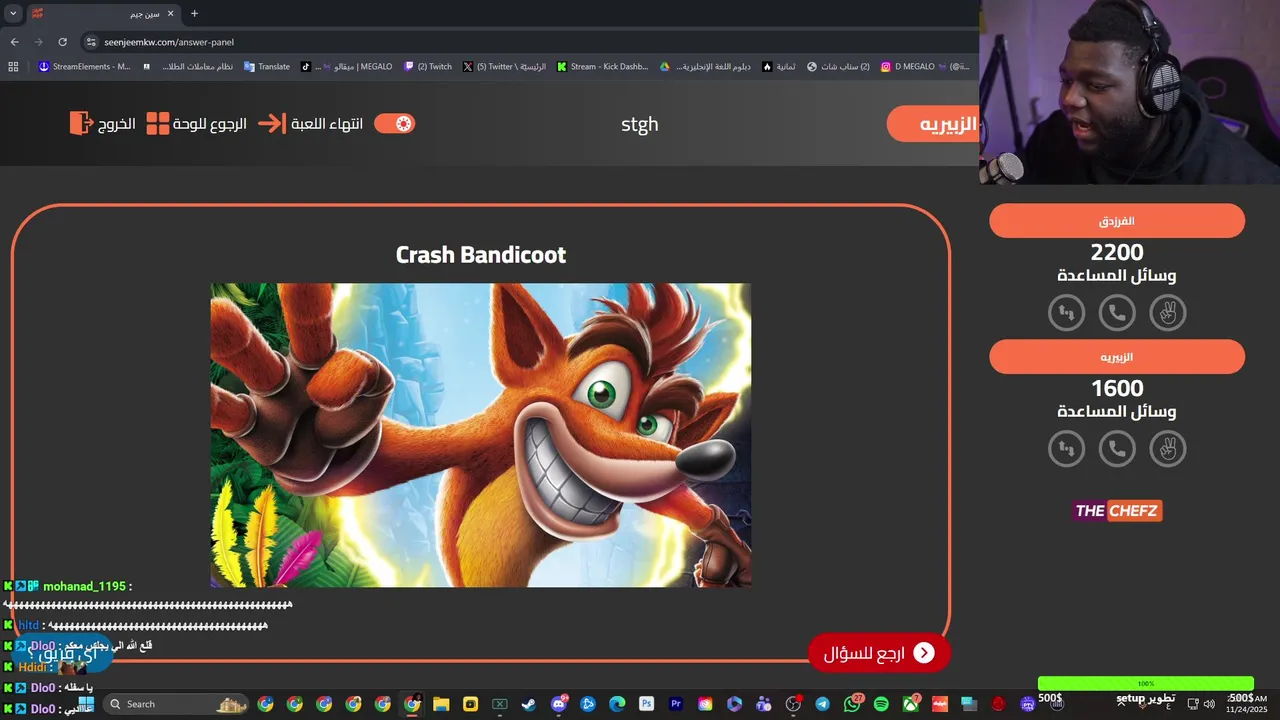Open the Twitch bookmark
This screenshot has height=720, width=1280.
tap(428, 67)
